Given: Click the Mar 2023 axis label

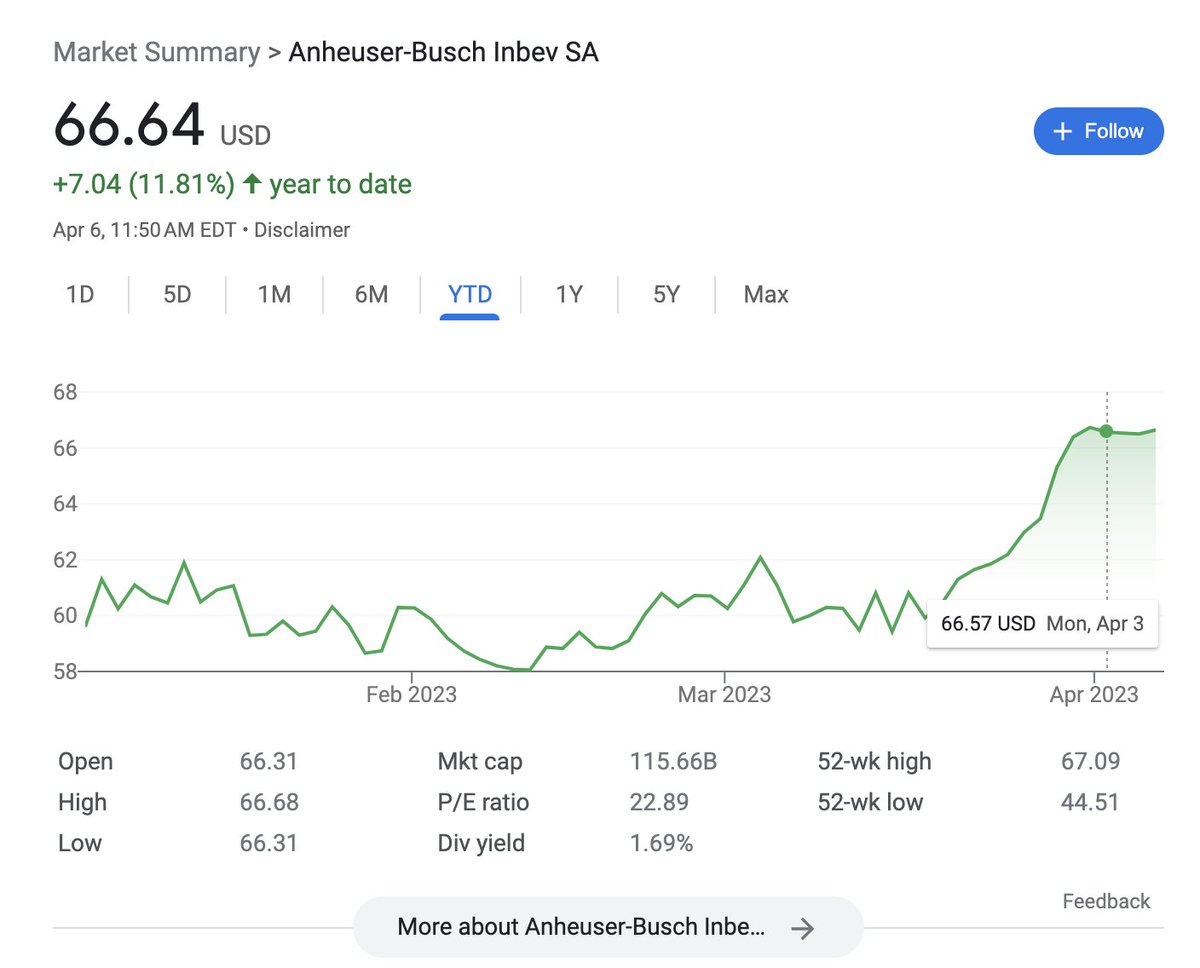Looking at the screenshot, I should point(724,694).
